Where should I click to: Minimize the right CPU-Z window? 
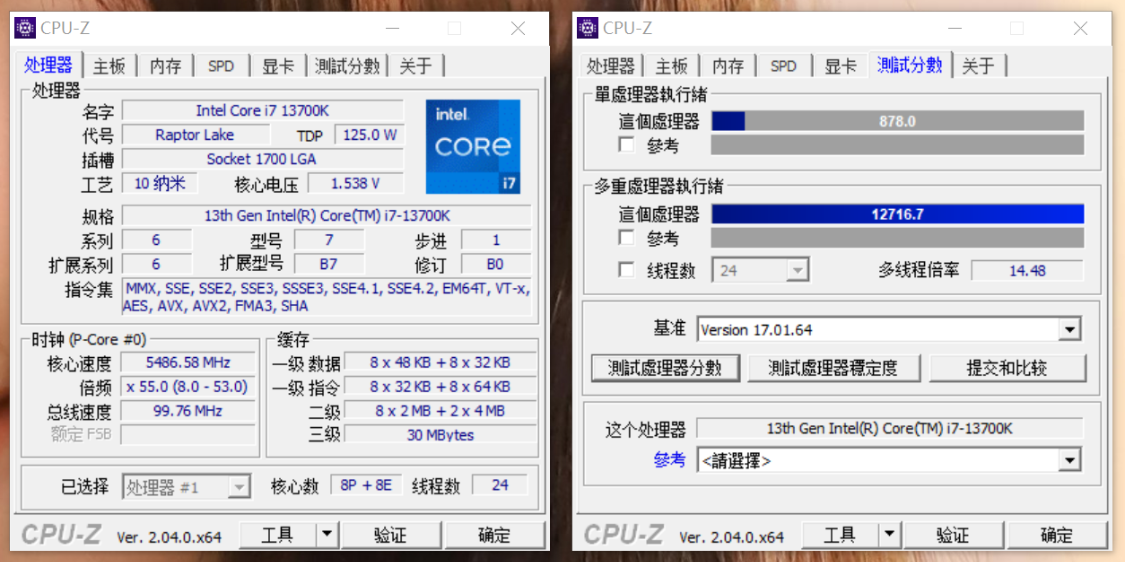(954, 28)
